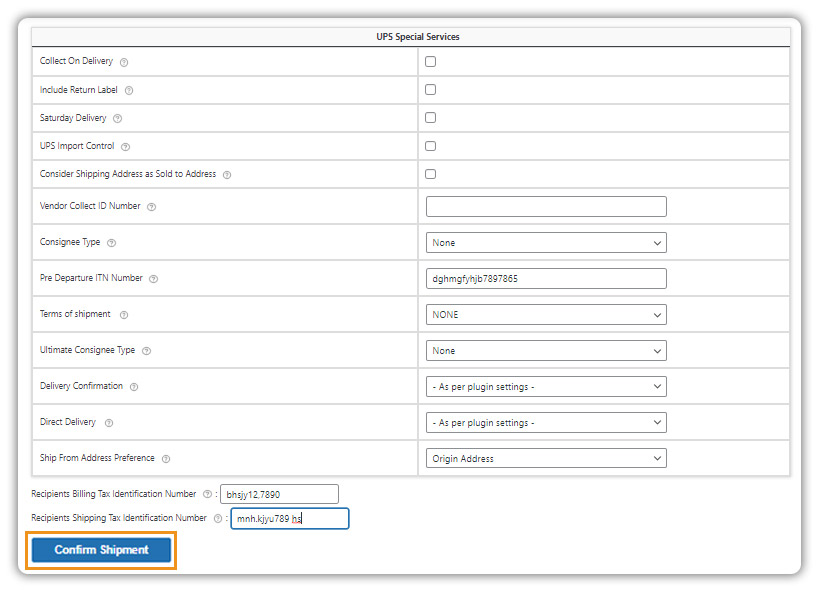Image resolution: width=818 pixels, height=590 pixels.
Task: Open help for Consider Shipping Address as Sold to Address
Action: (227, 175)
